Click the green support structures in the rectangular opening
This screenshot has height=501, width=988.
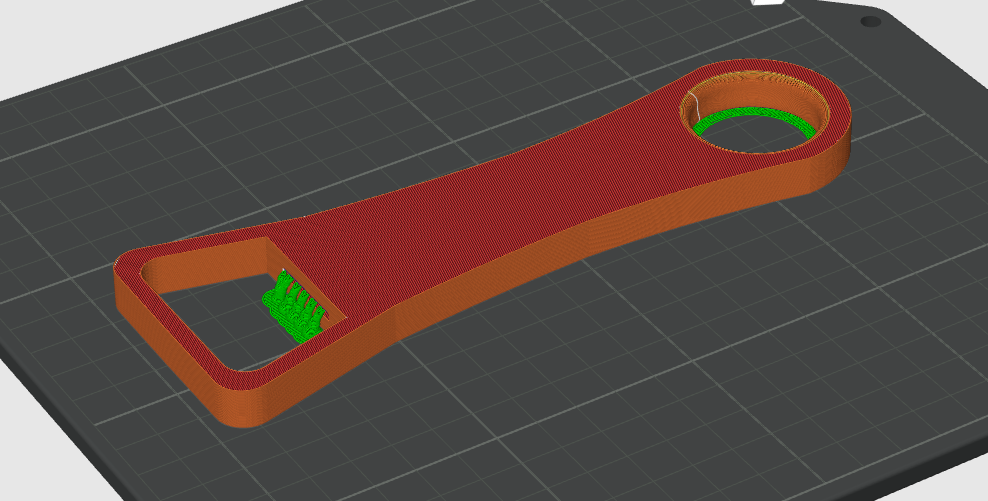(x=294, y=308)
